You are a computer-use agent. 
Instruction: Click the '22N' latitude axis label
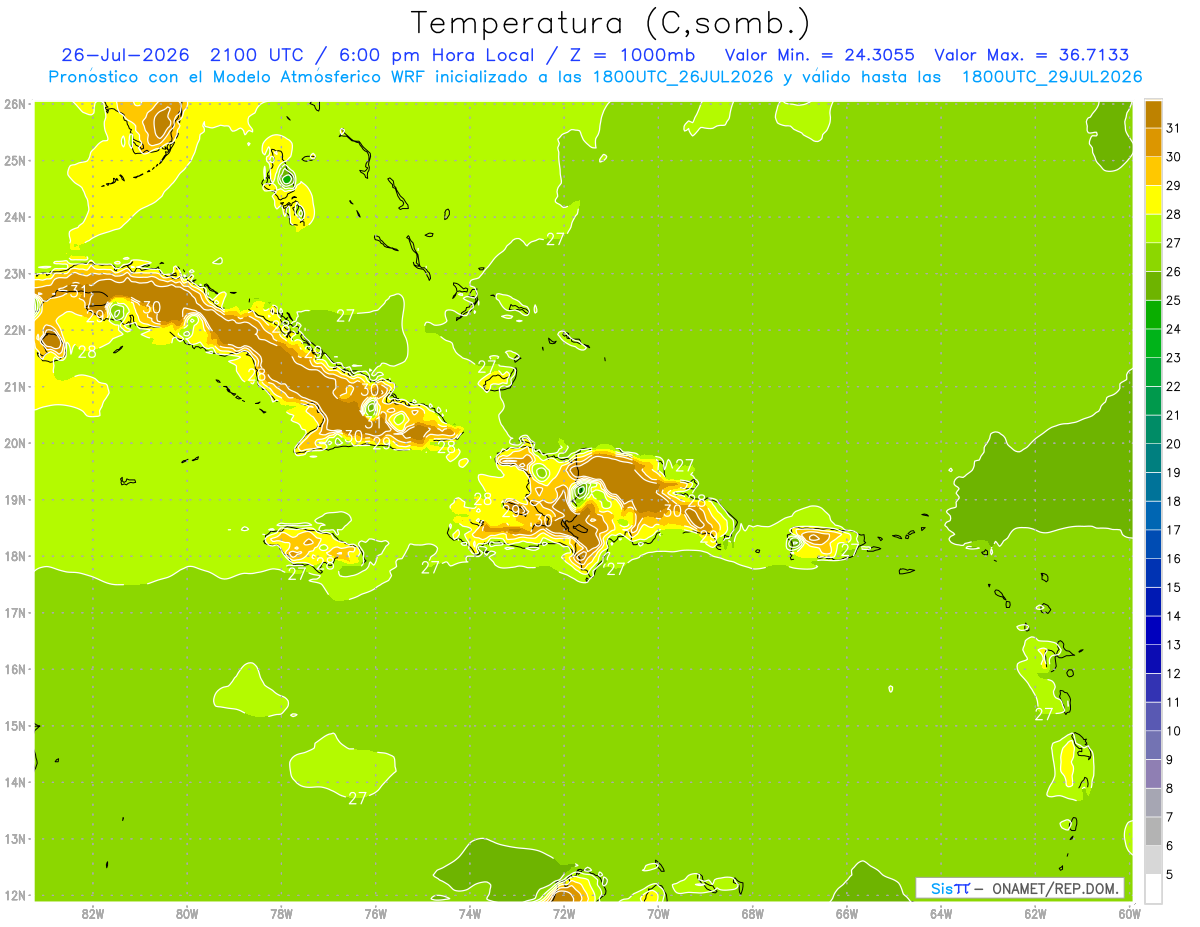click(x=14, y=330)
